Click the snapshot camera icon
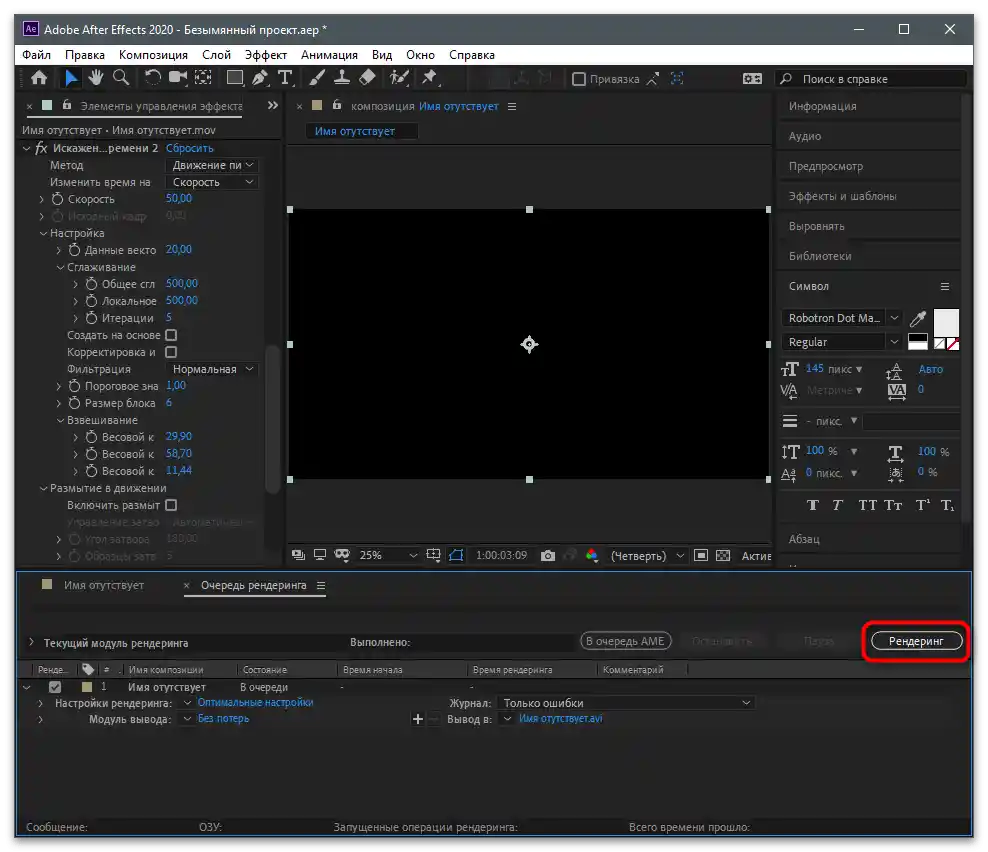The image size is (988, 852). click(x=548, y=555)
